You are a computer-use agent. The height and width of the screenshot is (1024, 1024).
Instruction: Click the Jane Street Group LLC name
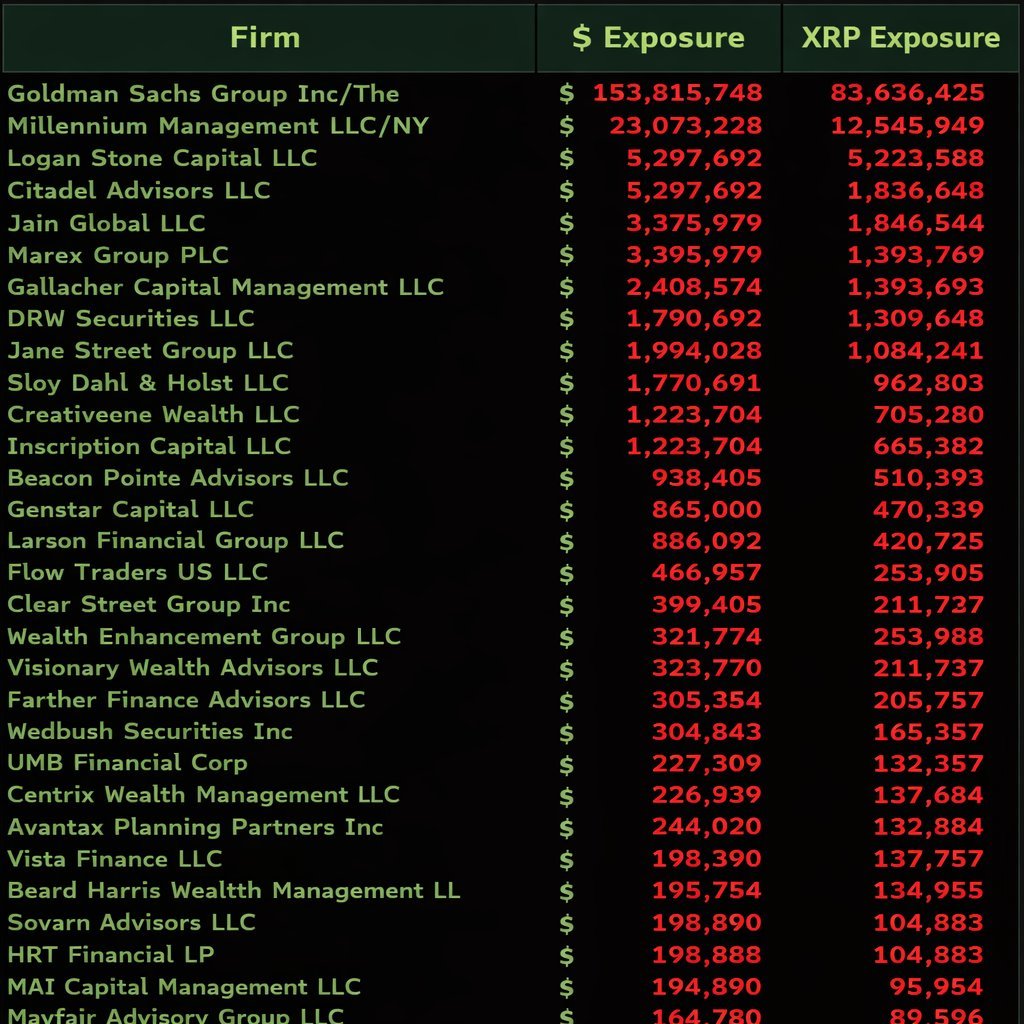point(150,350)
